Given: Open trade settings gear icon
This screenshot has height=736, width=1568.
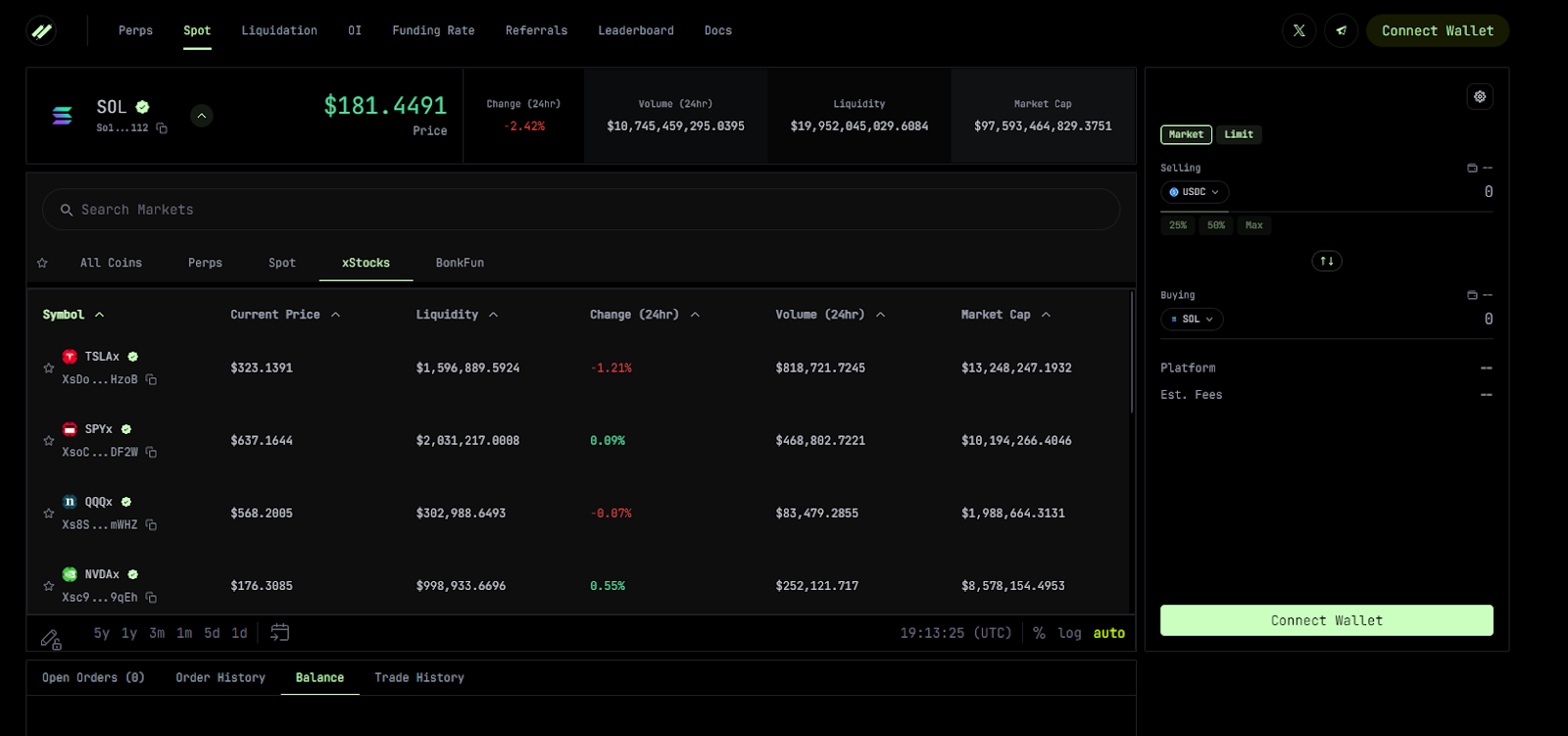Looking at the screenshot, I should tap(1480, 96).
